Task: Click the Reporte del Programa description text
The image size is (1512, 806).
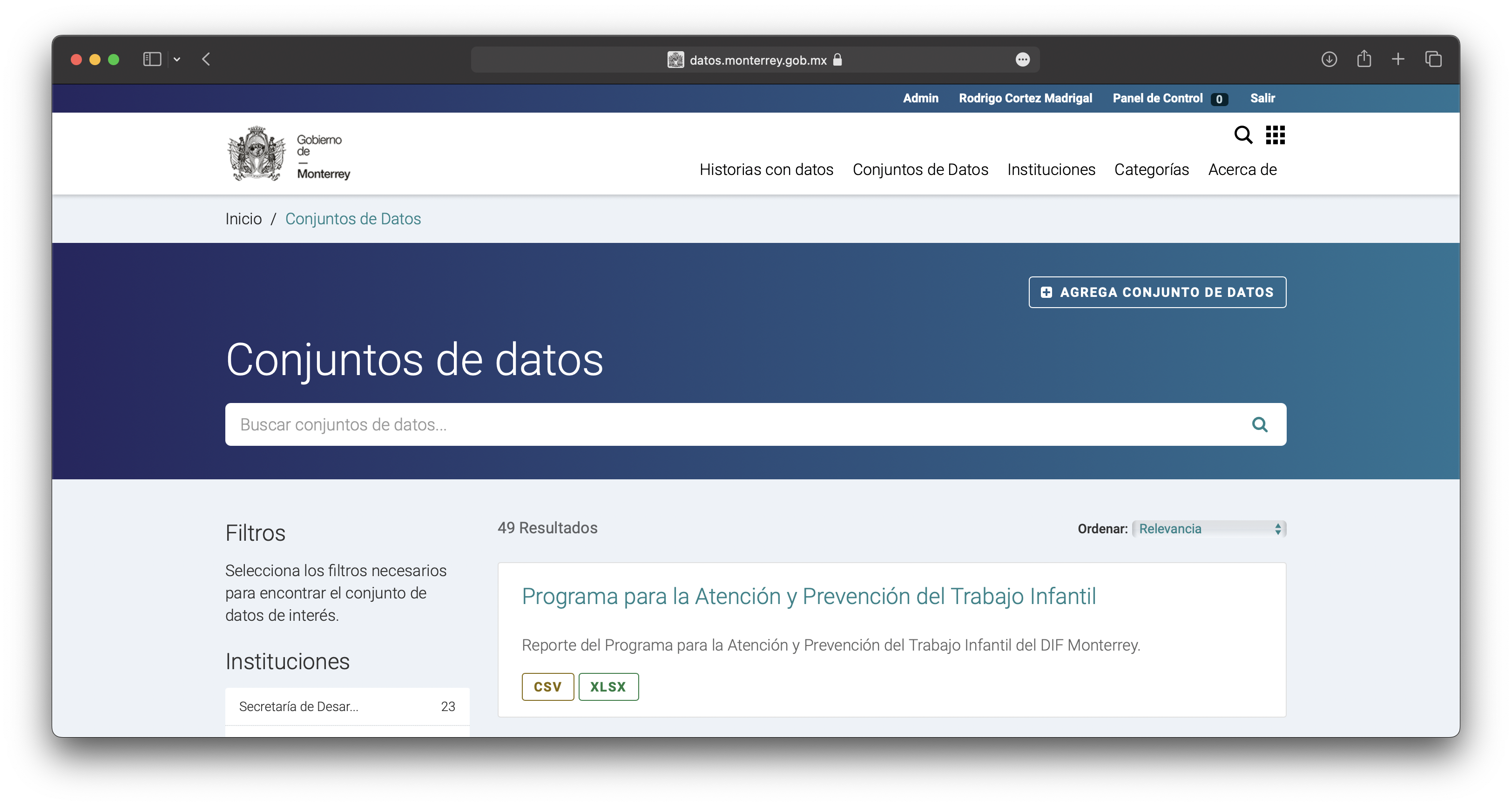Action: [831, 645]
